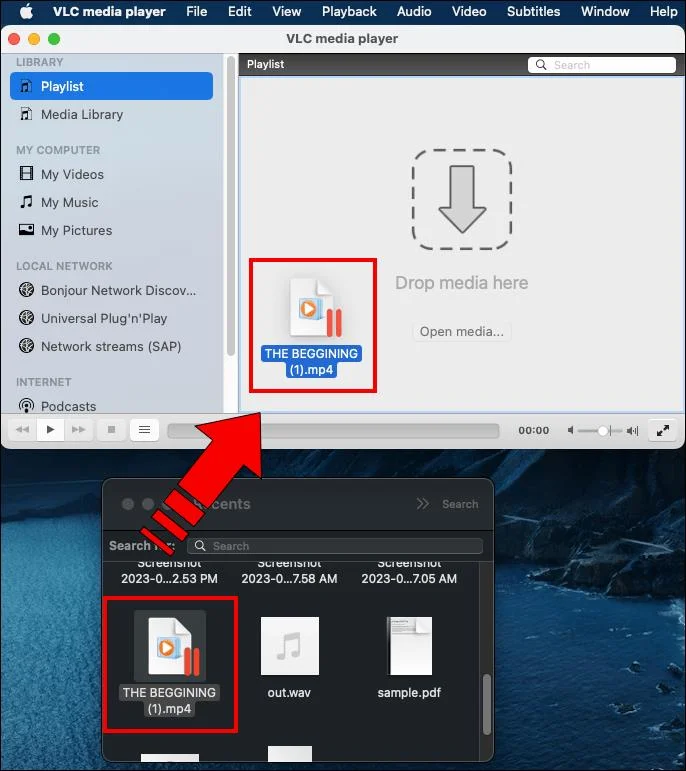The height and width of the screenshot is (771, 686).
Task: Select THE BEGGINING (1).mp4 in Finder
Action: coord(170,663)
